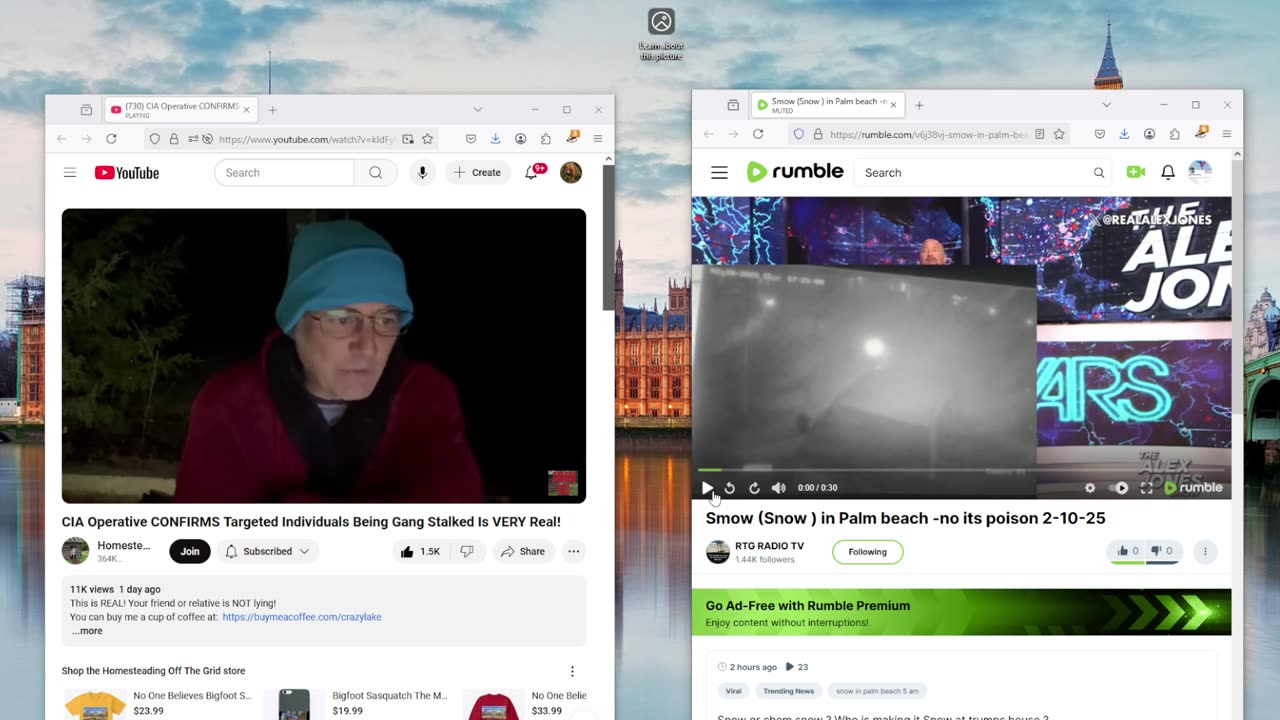List all tabs in Rumble window
The width and height of the screenshot is (1280, 720).
tap(1106, 105)
